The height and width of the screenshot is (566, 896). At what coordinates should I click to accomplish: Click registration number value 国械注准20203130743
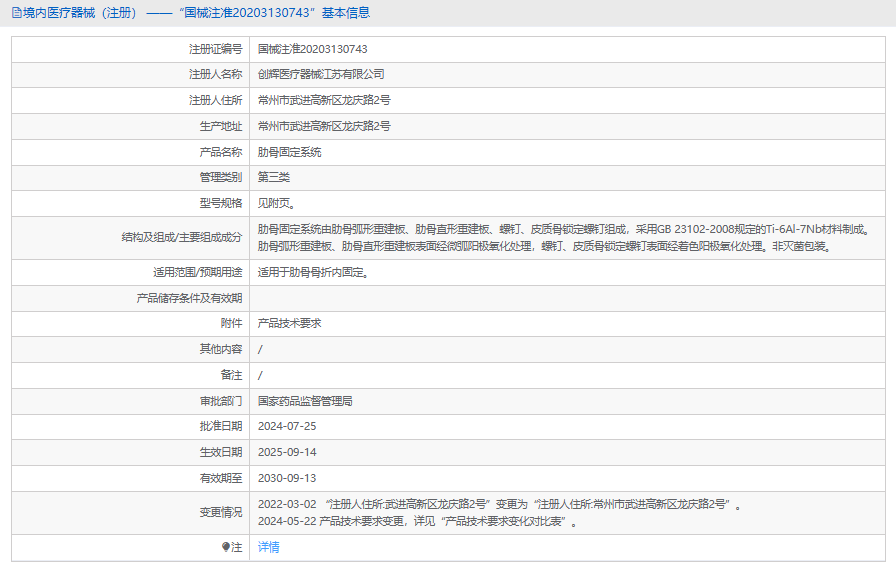(312, 49)
